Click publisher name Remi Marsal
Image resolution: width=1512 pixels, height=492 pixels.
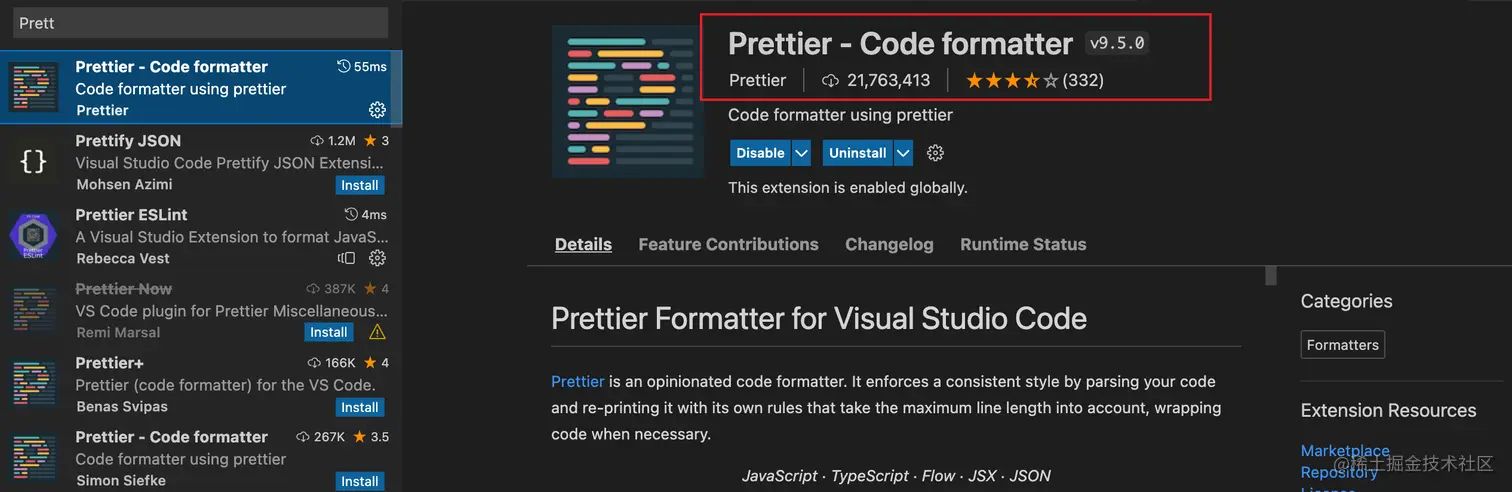(118, 333)
